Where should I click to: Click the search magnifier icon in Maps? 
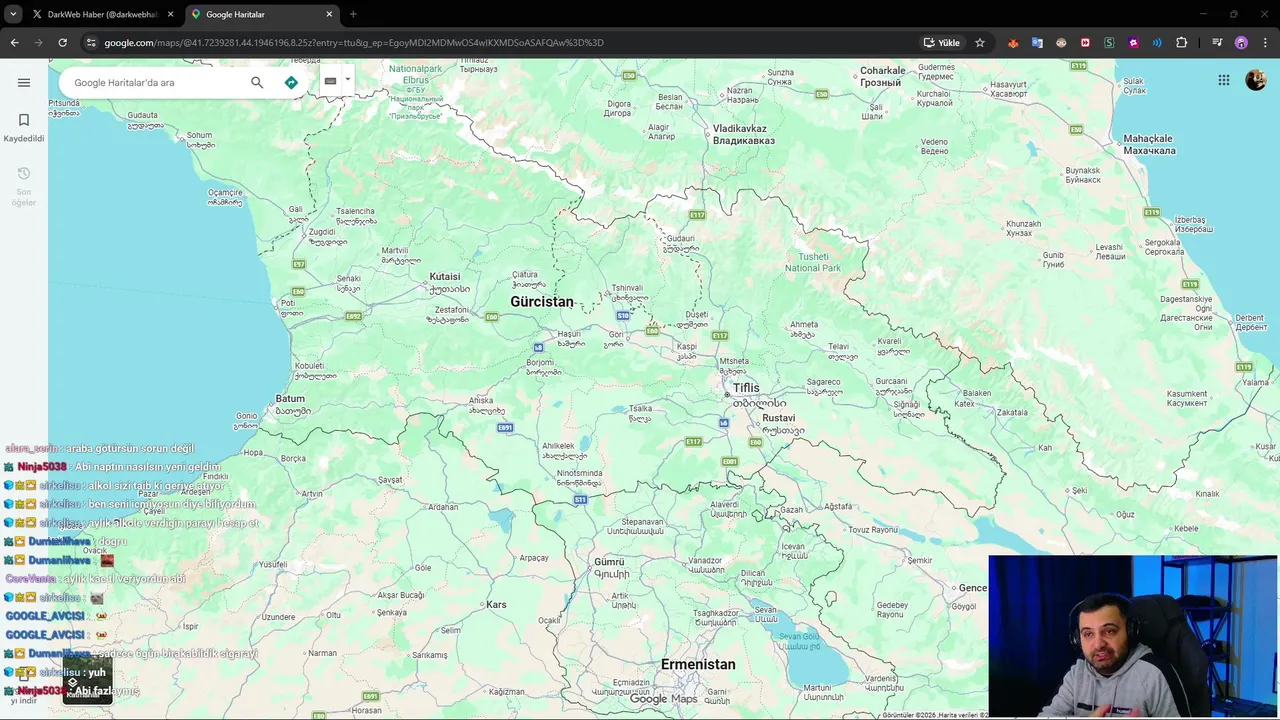coord(257,82)
